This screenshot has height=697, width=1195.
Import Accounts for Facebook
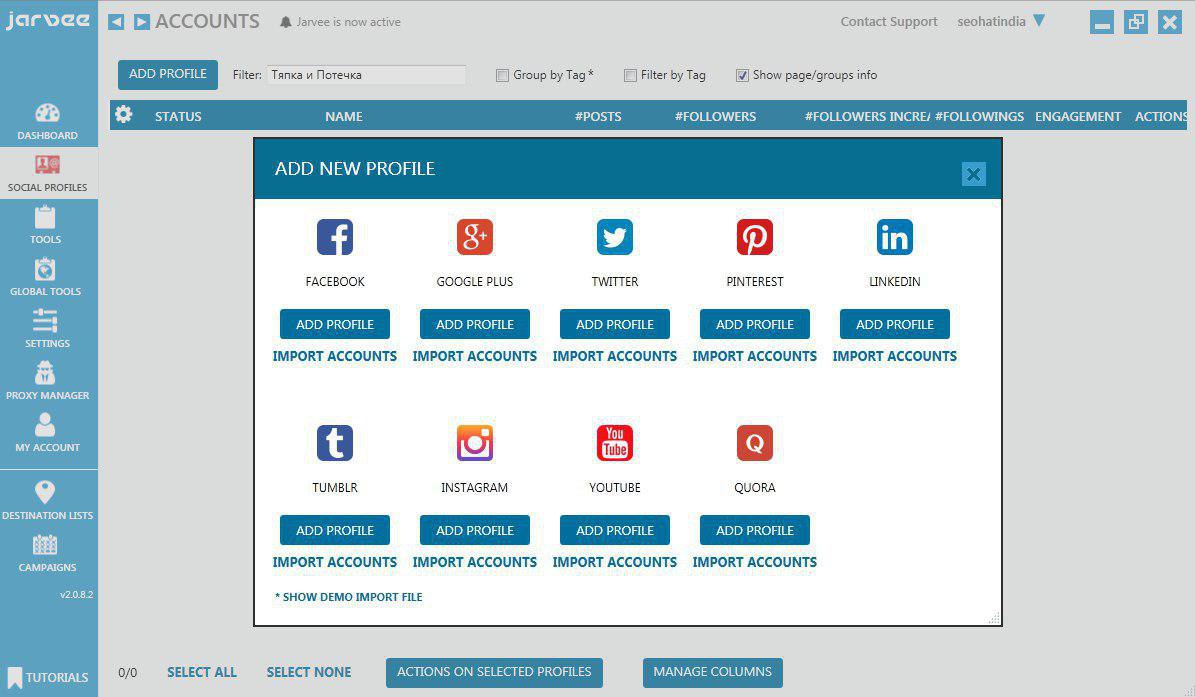coord(335,356)
